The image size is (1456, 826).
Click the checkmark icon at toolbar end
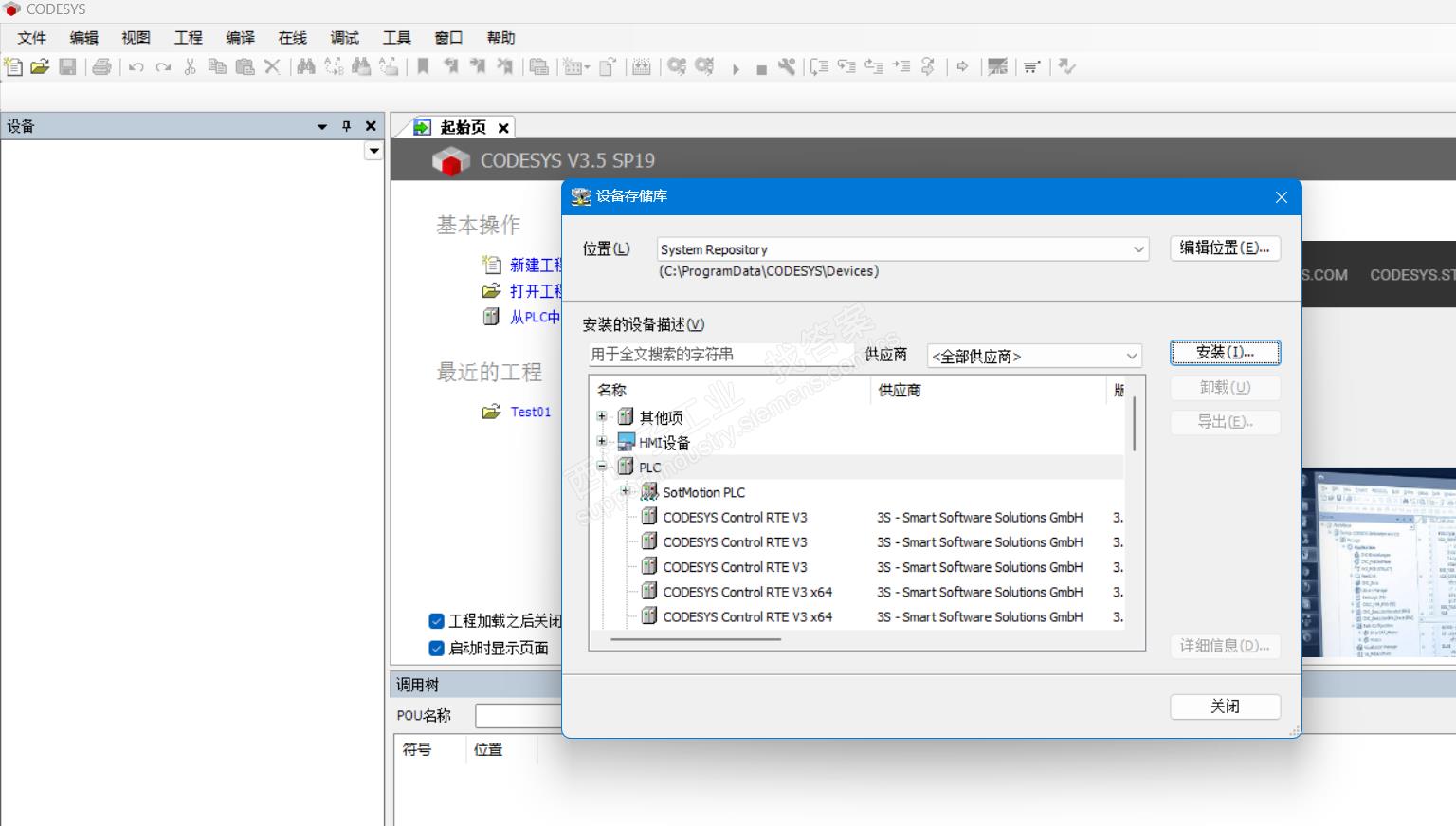coord(1067,66)
